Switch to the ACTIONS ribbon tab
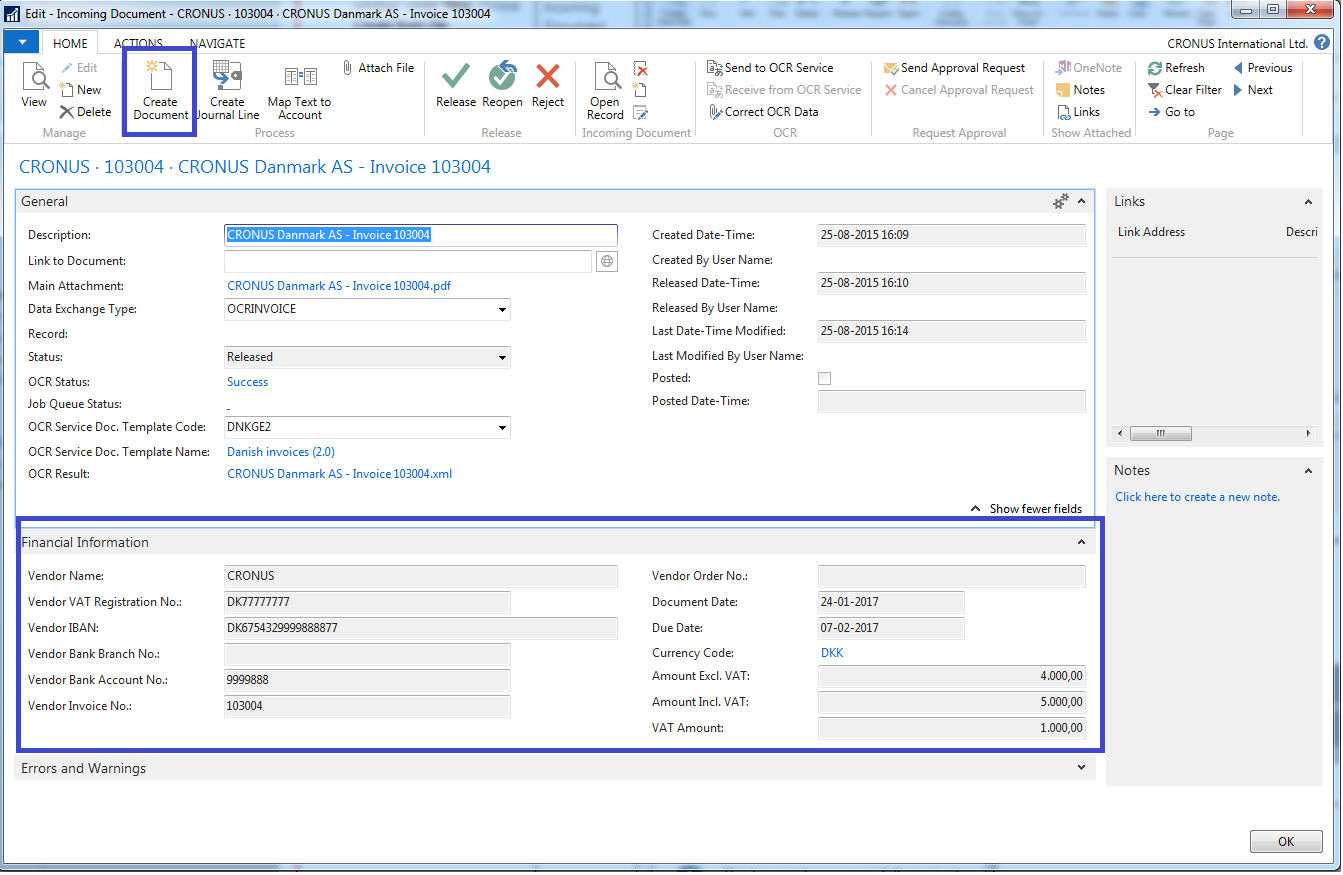Screen dimensions: 1343x875 pos(138,43)
